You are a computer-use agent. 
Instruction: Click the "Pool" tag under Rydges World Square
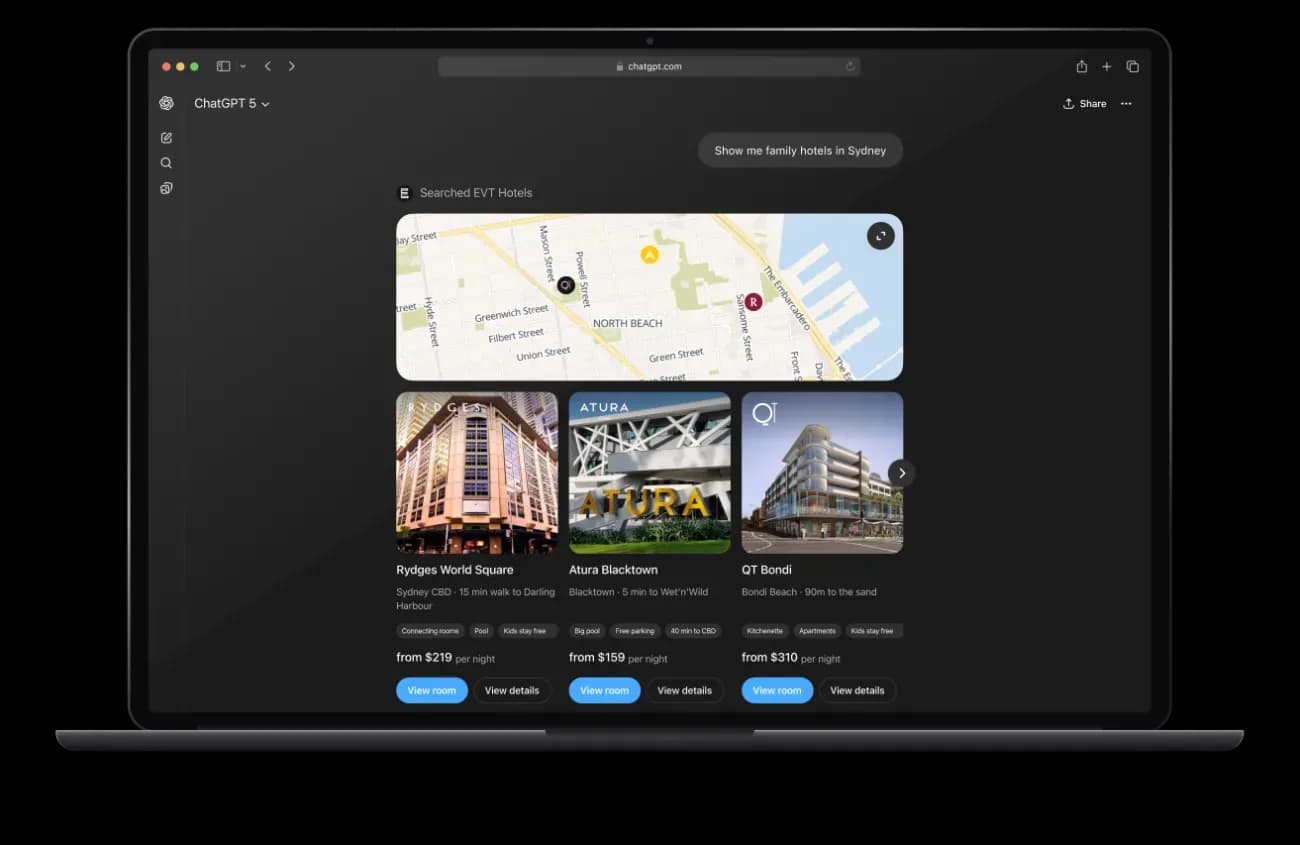482,631
